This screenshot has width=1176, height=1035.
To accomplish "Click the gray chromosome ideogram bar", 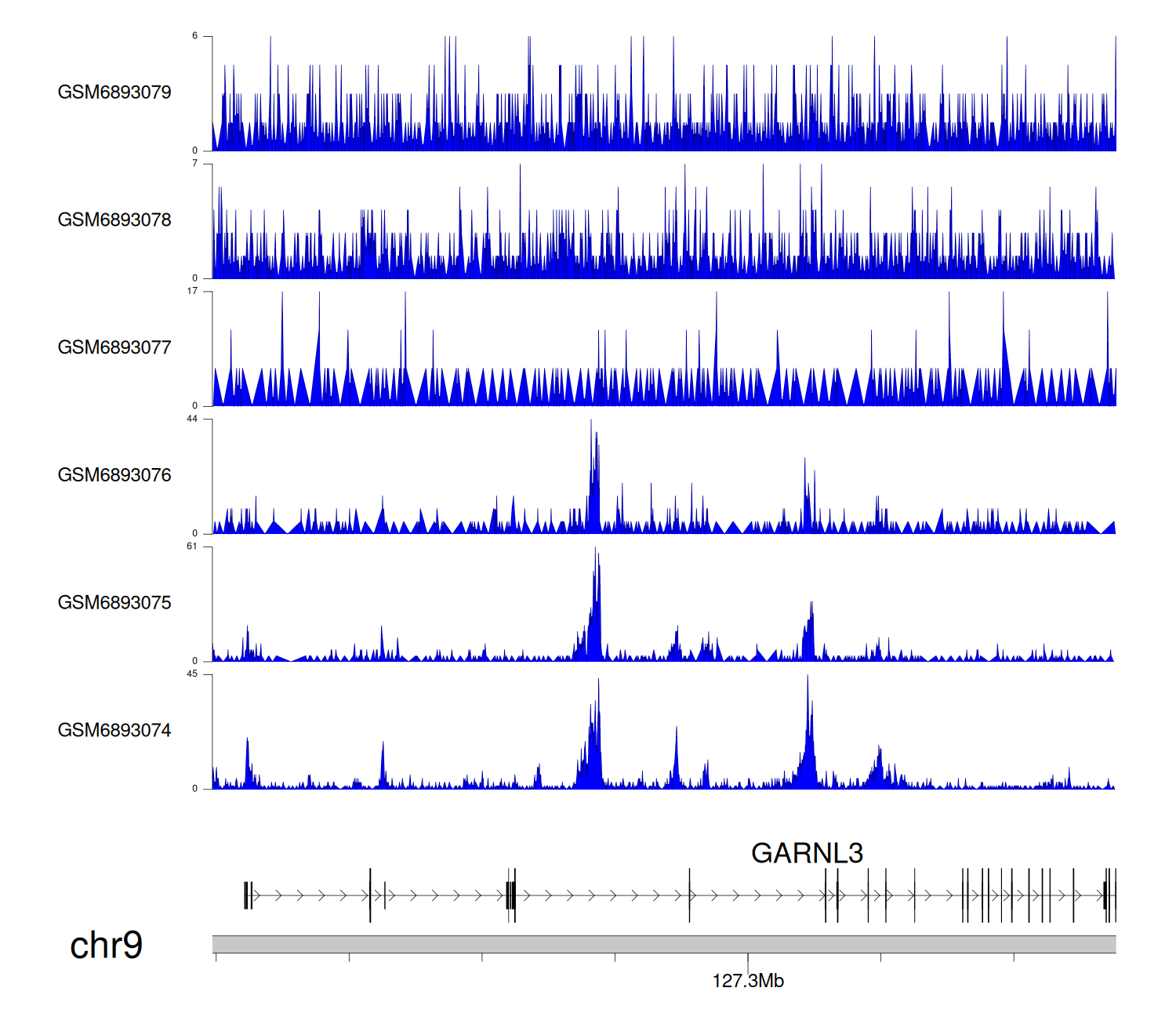I will click(663, 944).
